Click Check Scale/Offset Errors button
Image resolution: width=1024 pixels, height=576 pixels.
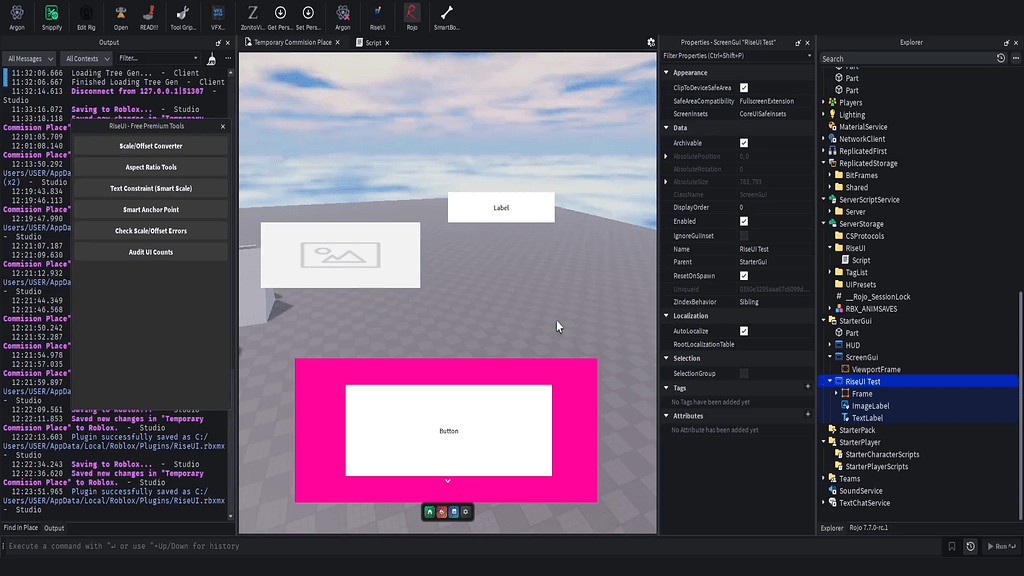[151, 231]
